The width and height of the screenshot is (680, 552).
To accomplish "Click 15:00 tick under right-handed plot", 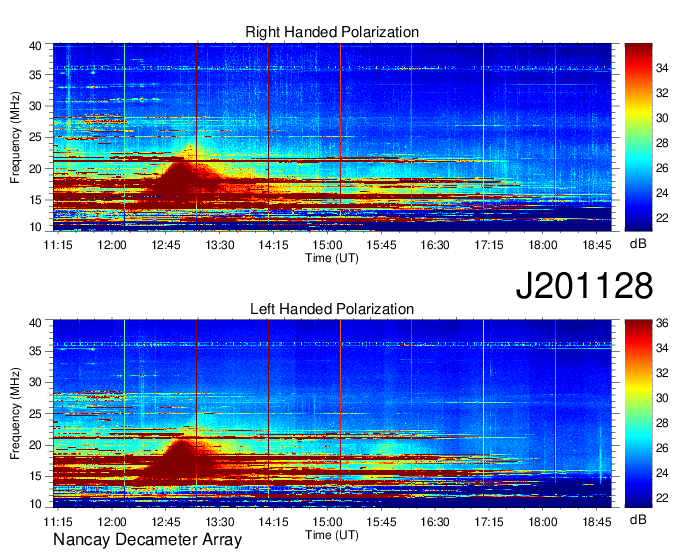I will (327, 245).
